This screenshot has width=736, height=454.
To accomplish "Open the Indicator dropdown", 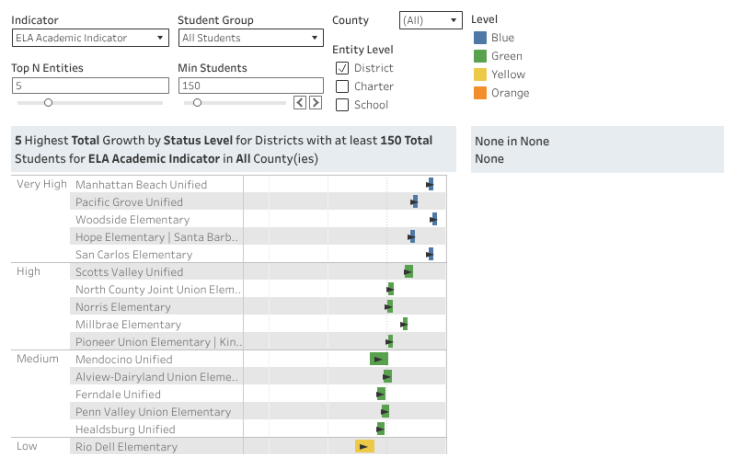I will point(90,38).
